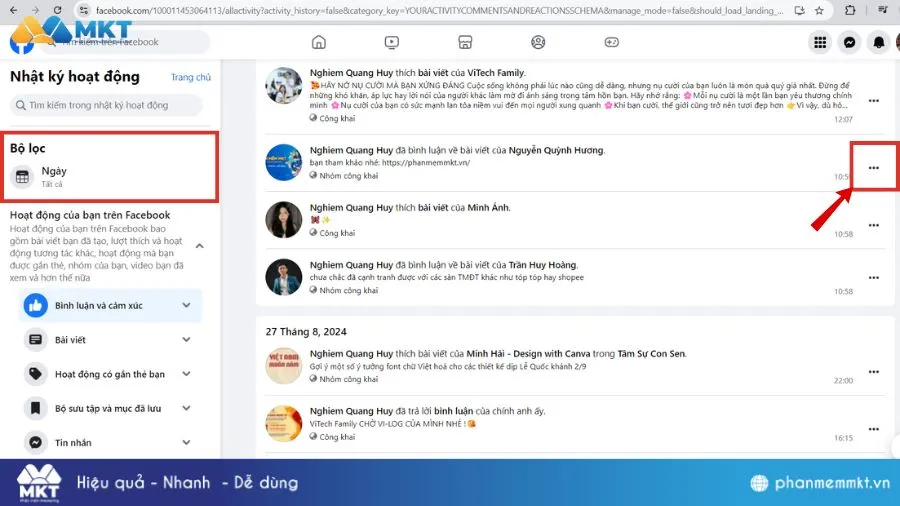Click the install app icon in address bar
Viewport: 900px width, 506px height.
point(799,10)
